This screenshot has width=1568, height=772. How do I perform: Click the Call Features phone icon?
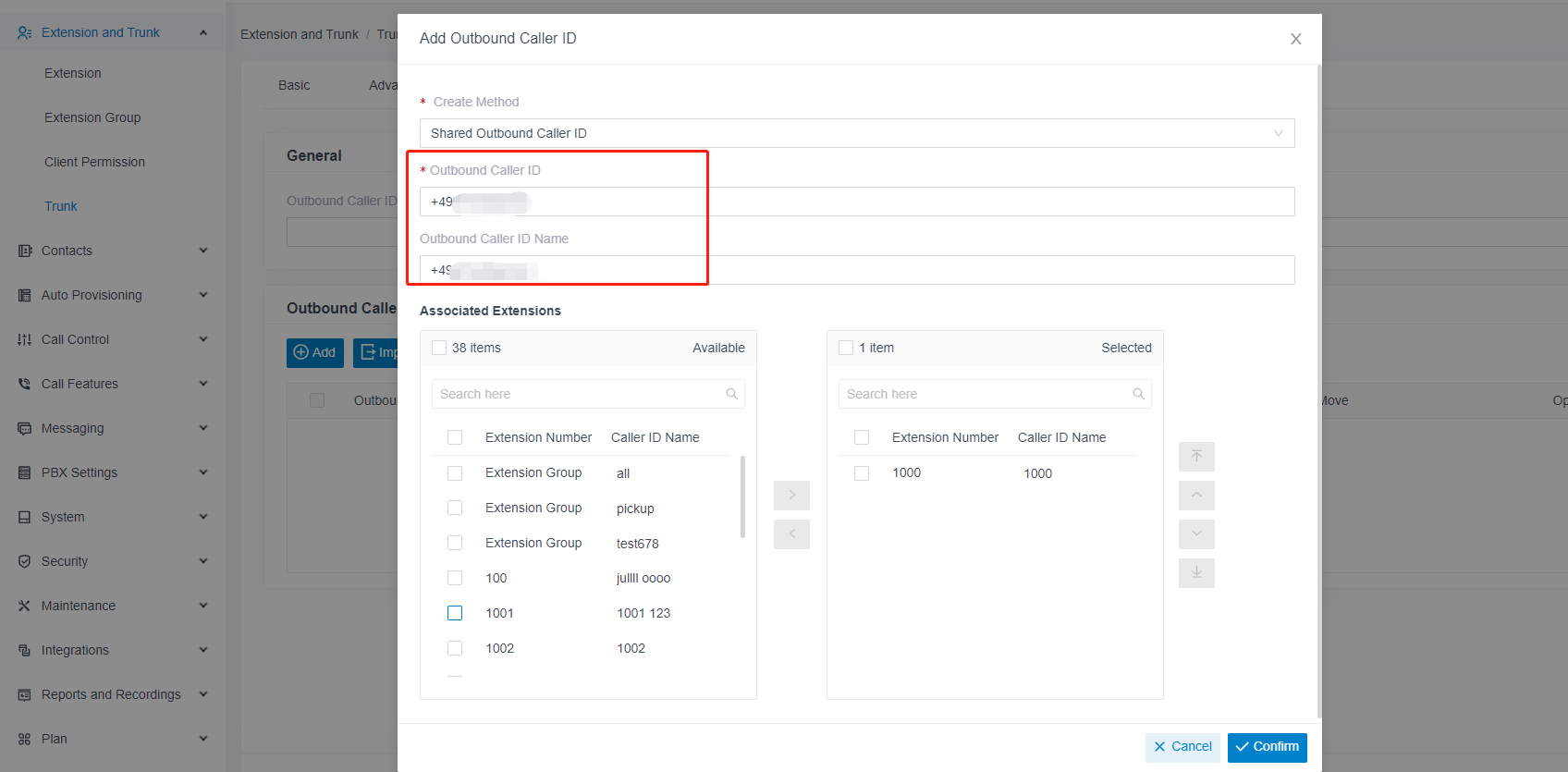tap(25, 384)
